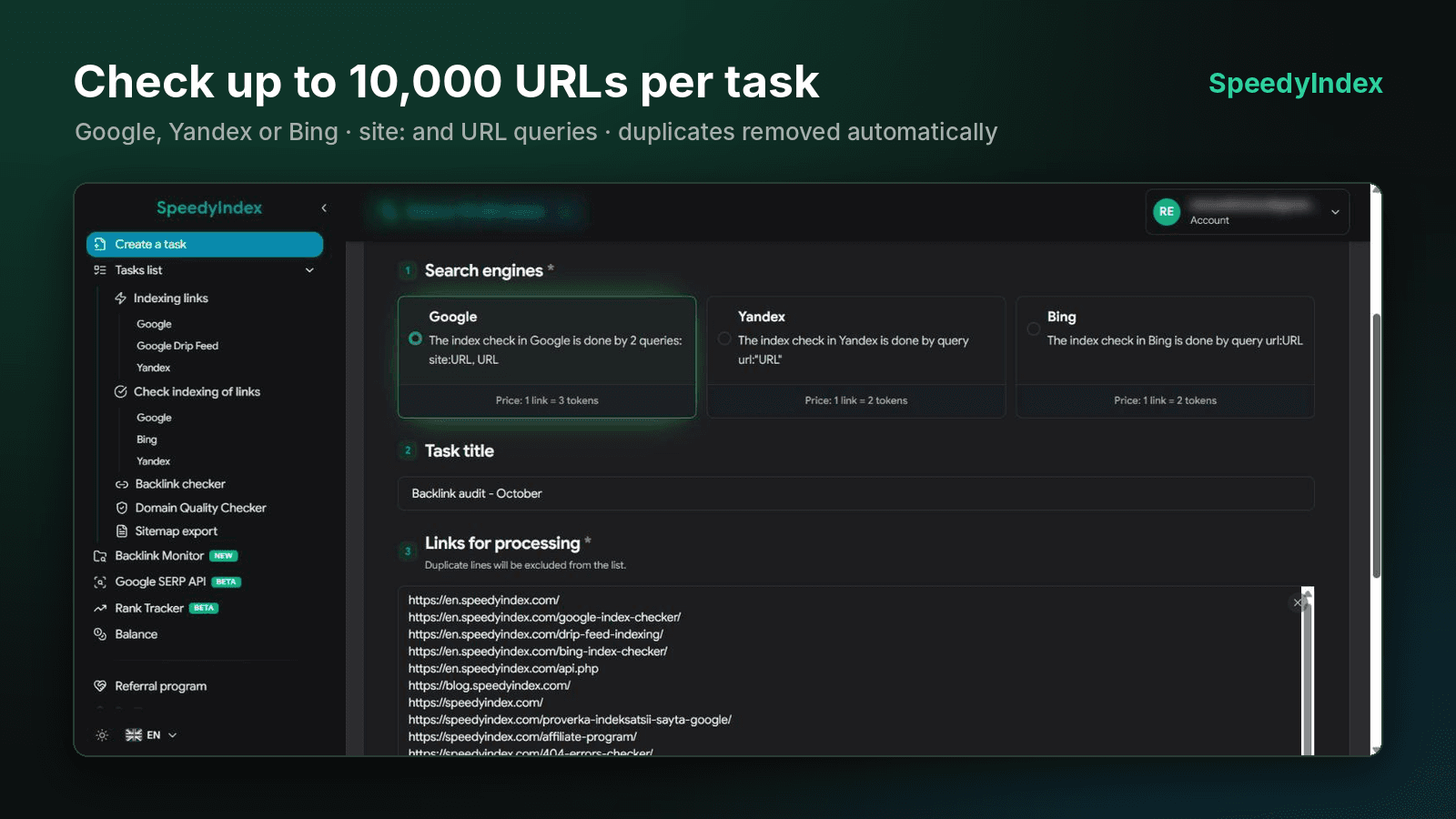
Task: Click 'Price: 1 link = 3 tokens' text
Action: 547,400
